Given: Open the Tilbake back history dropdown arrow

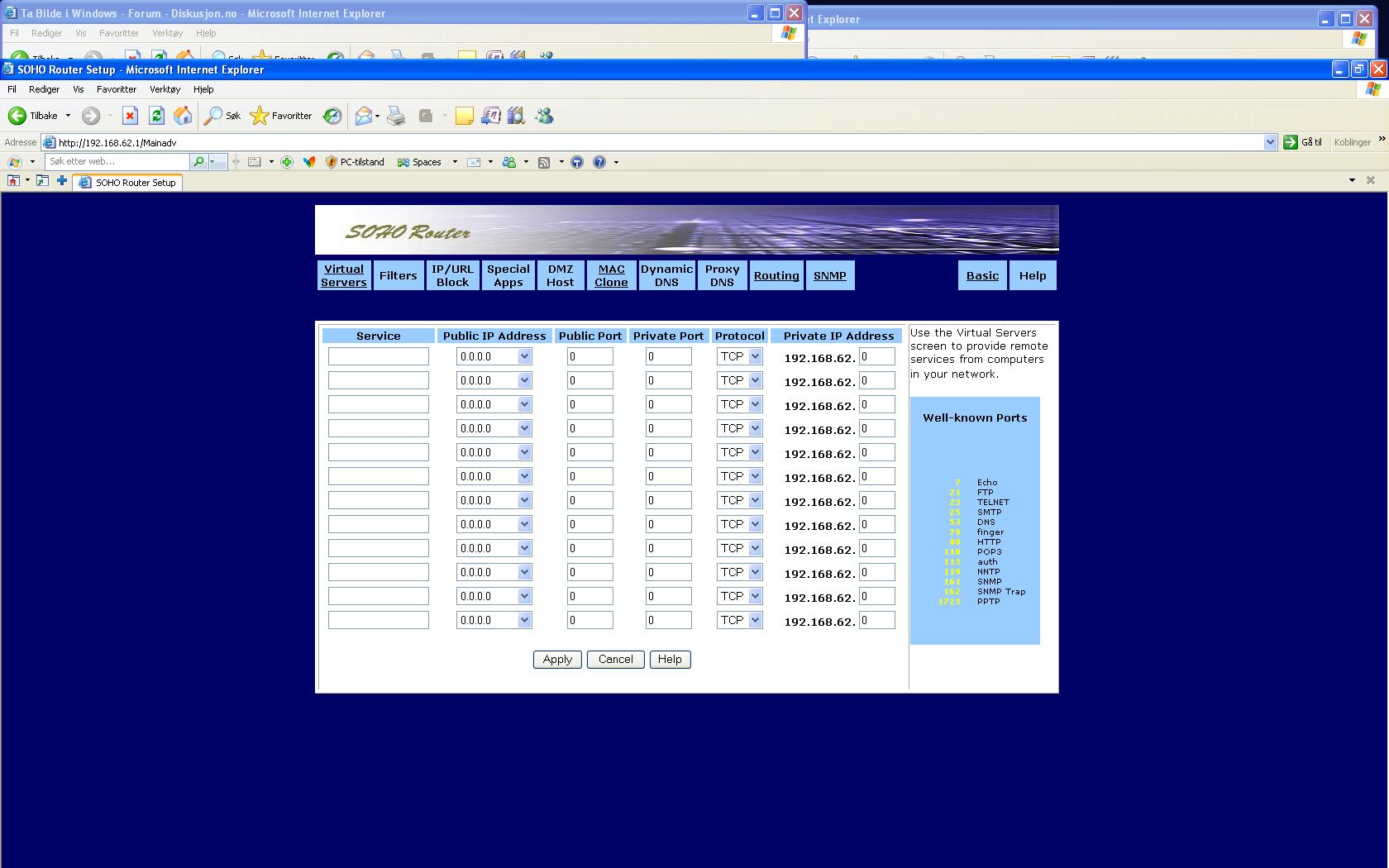Looking at the screenshot, I should tap(68, 116).
